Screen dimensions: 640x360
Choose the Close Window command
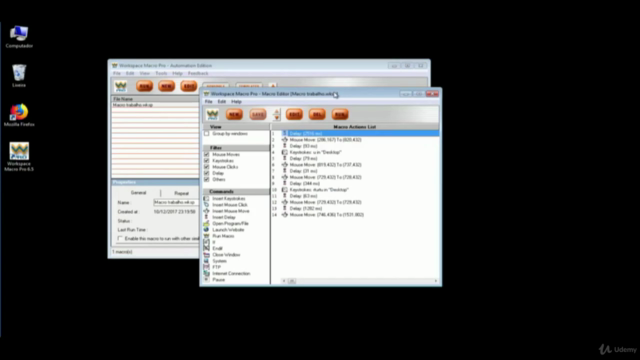coord(226,255)
